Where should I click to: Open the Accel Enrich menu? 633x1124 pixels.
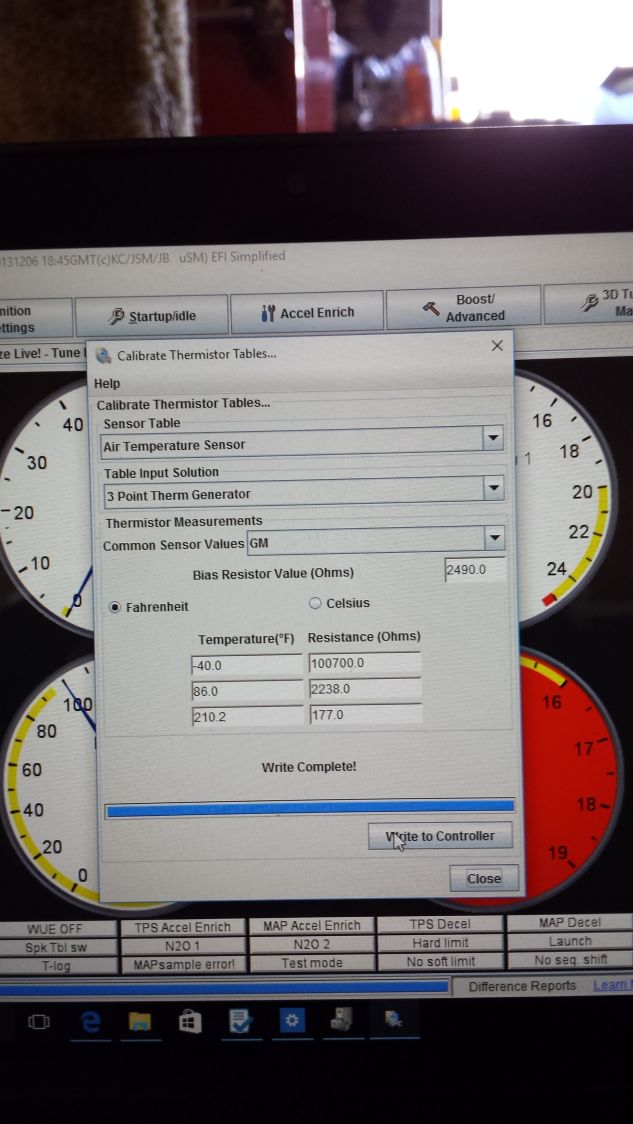(308, 313)
